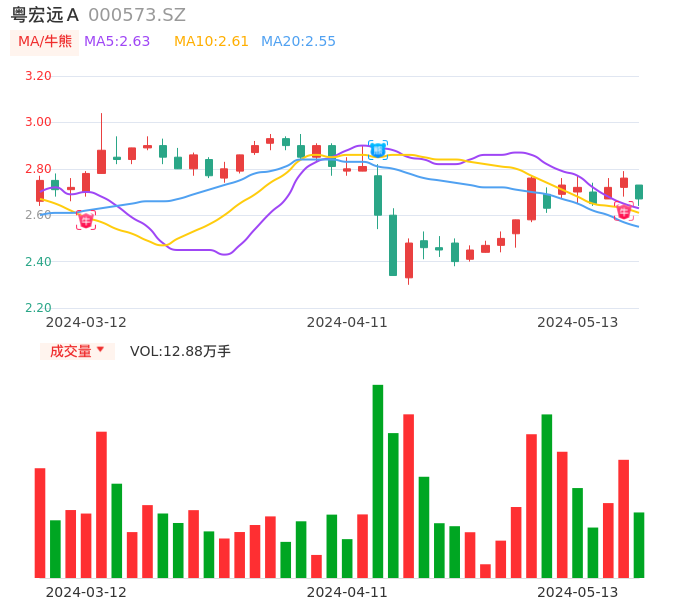Click the last green volume bar on right
Viewport: 686px width, 606px height.
click(x=639, y=545)
